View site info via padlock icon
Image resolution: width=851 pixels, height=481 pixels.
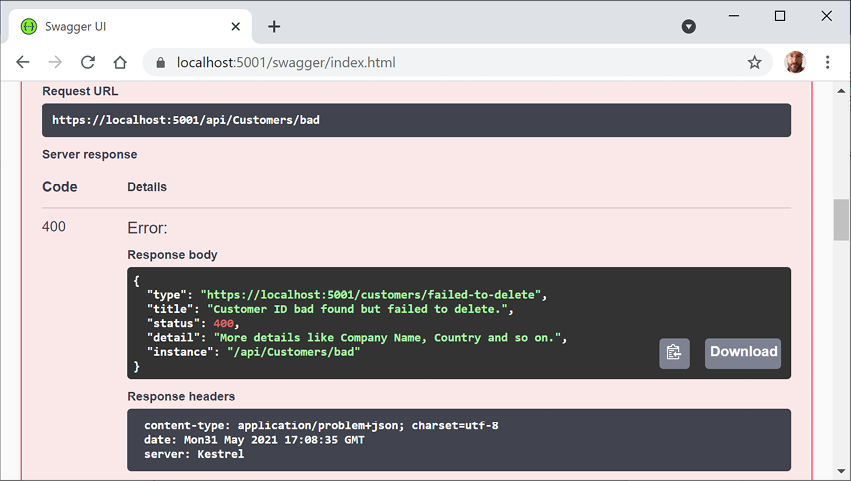160,63
